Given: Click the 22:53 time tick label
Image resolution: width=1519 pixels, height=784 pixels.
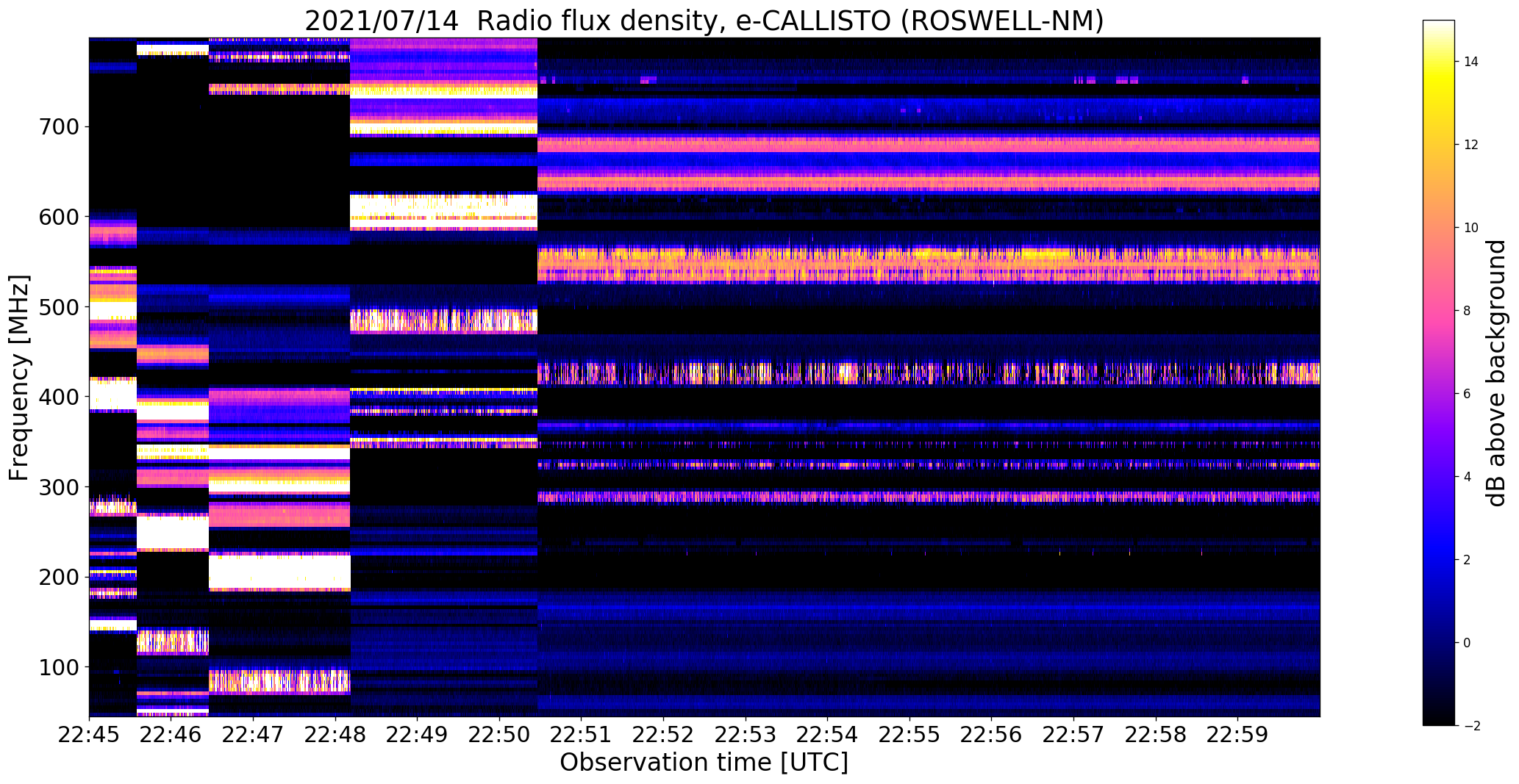Looking at the screenshot, I should (746, 735).
